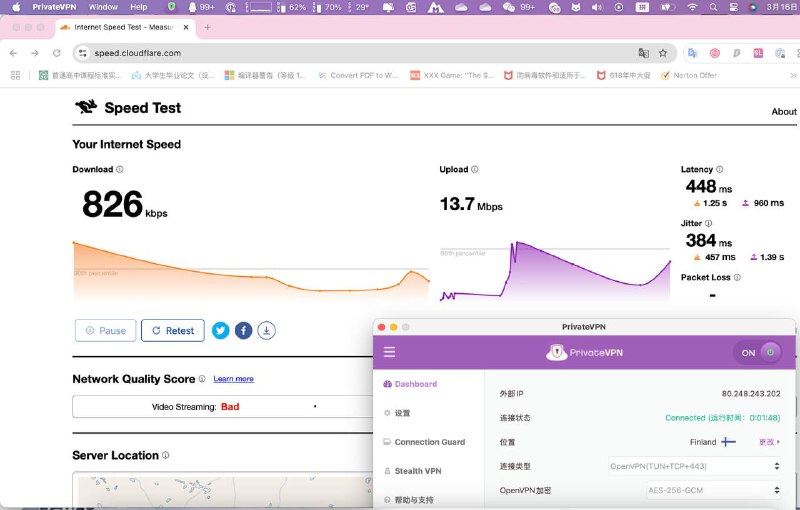
Task: Share results on Facebook
Action: pyautogui.click(x=243, y=330)
